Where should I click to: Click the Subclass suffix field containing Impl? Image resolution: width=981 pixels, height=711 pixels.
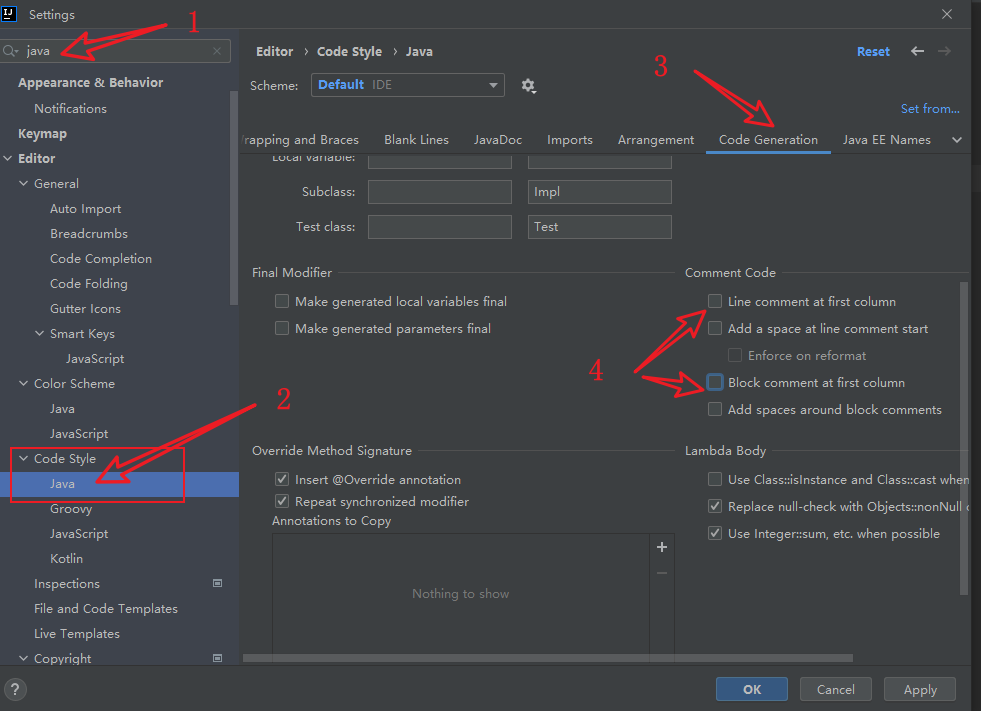click(x=599, y=192)
